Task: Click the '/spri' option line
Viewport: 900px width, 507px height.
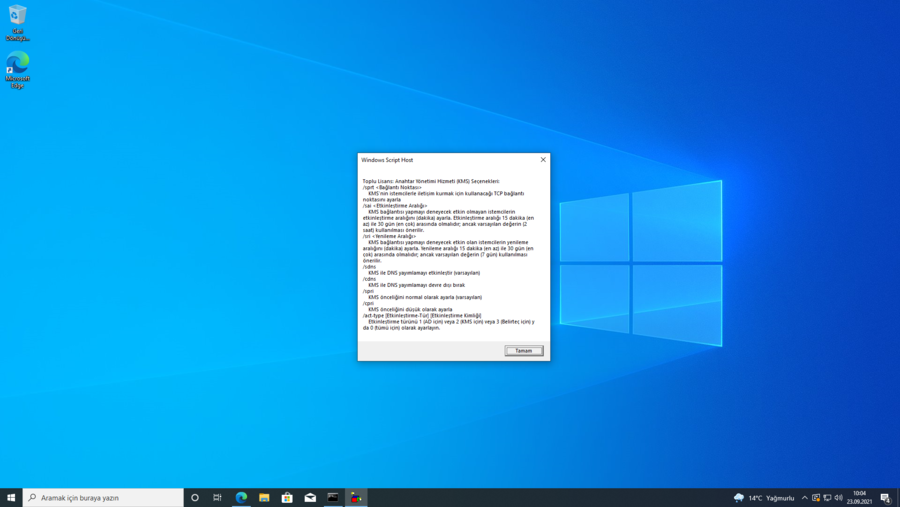Action: (368, 291)
